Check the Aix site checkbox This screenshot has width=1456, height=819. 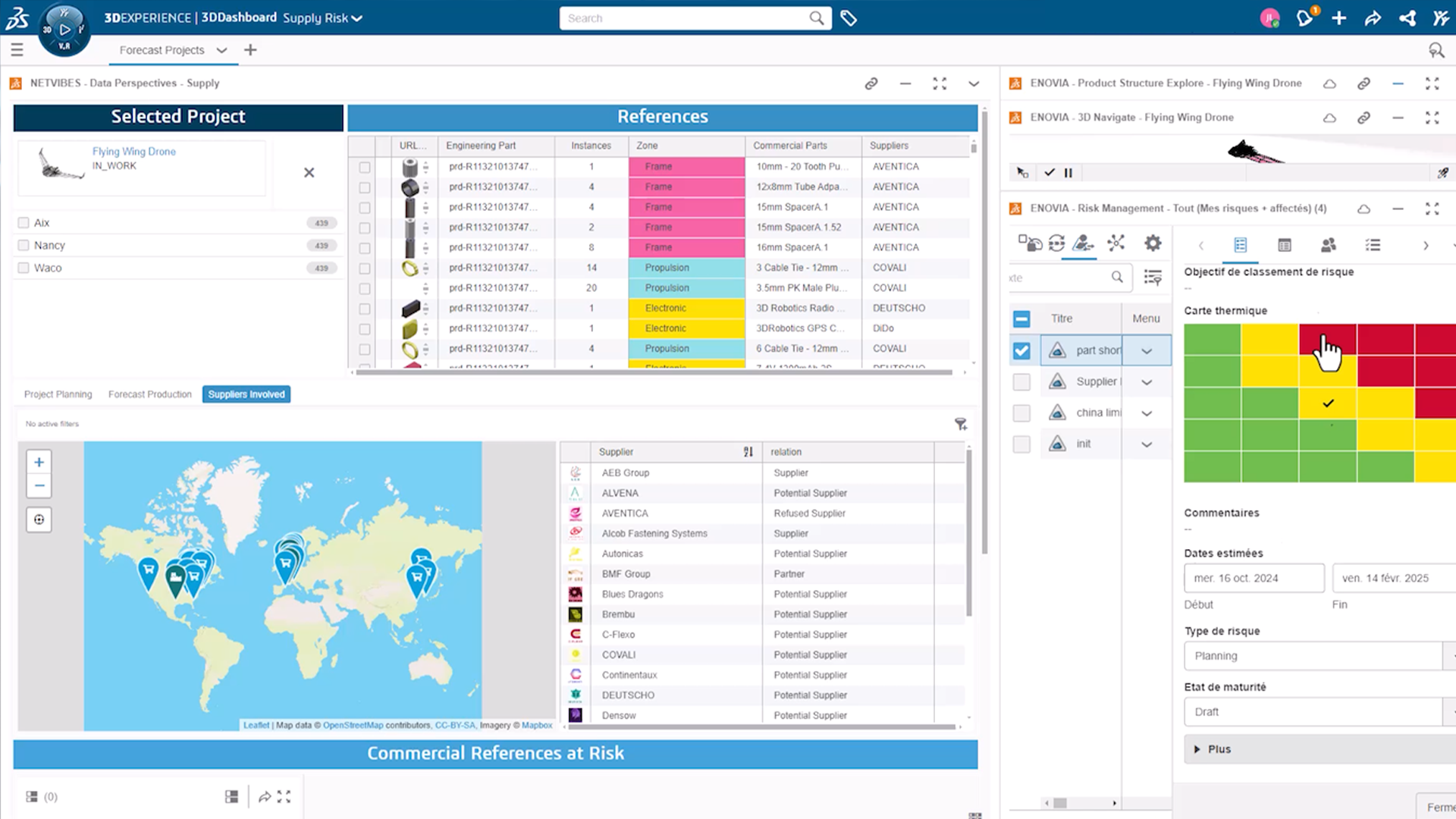point(24,223)
